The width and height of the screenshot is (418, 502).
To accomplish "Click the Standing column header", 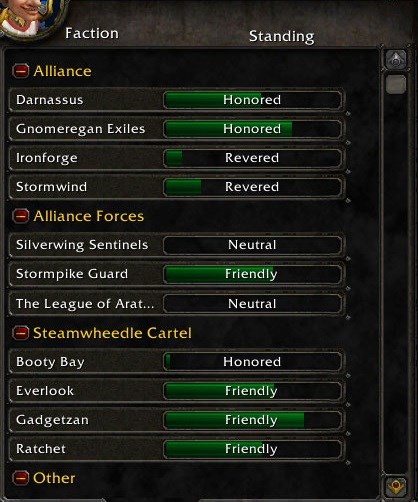I will [282, 36].
